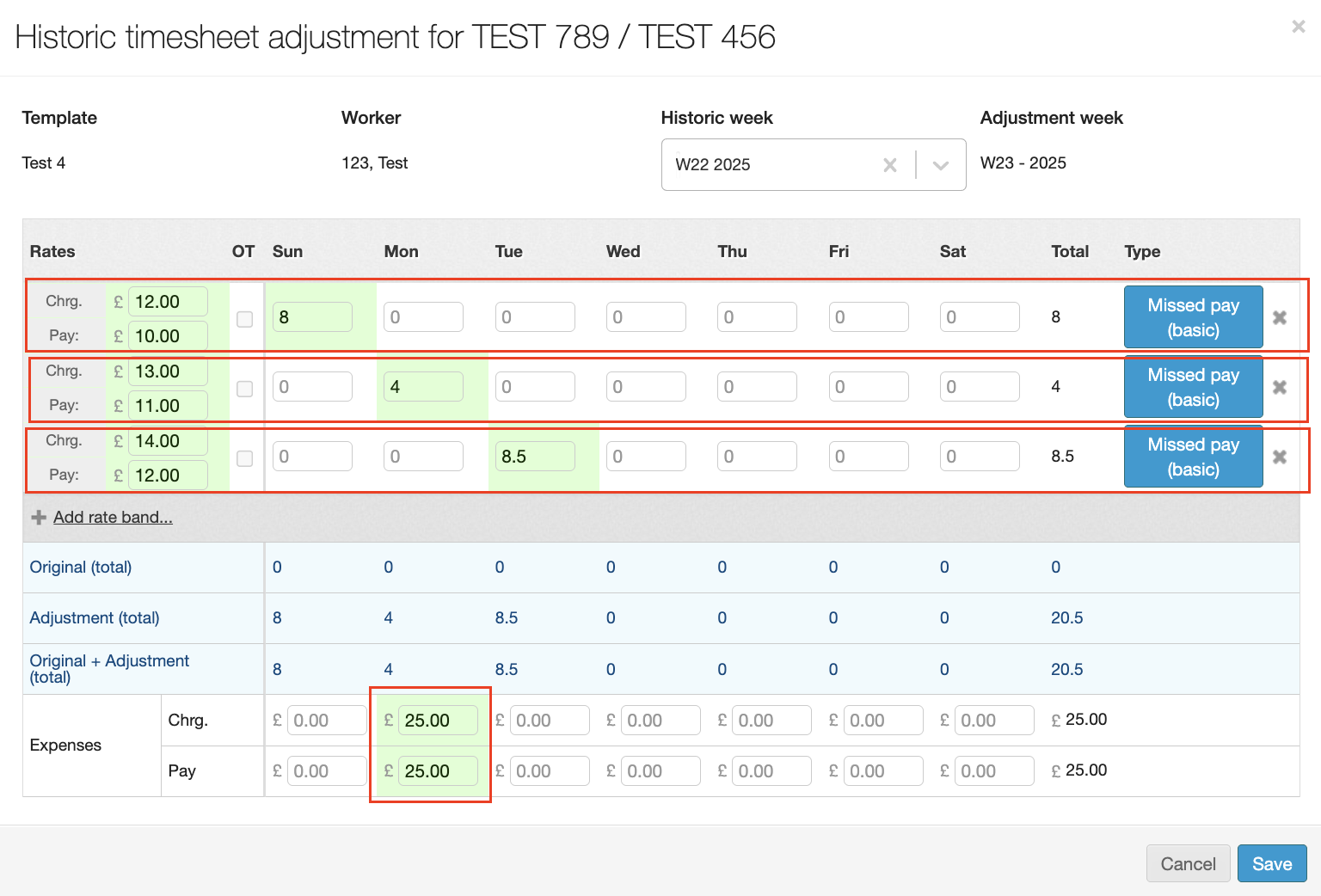The height and width of the screenshot is (896, 1321).
Task: Open type selector for third rate band
Action: [1193, 457]
